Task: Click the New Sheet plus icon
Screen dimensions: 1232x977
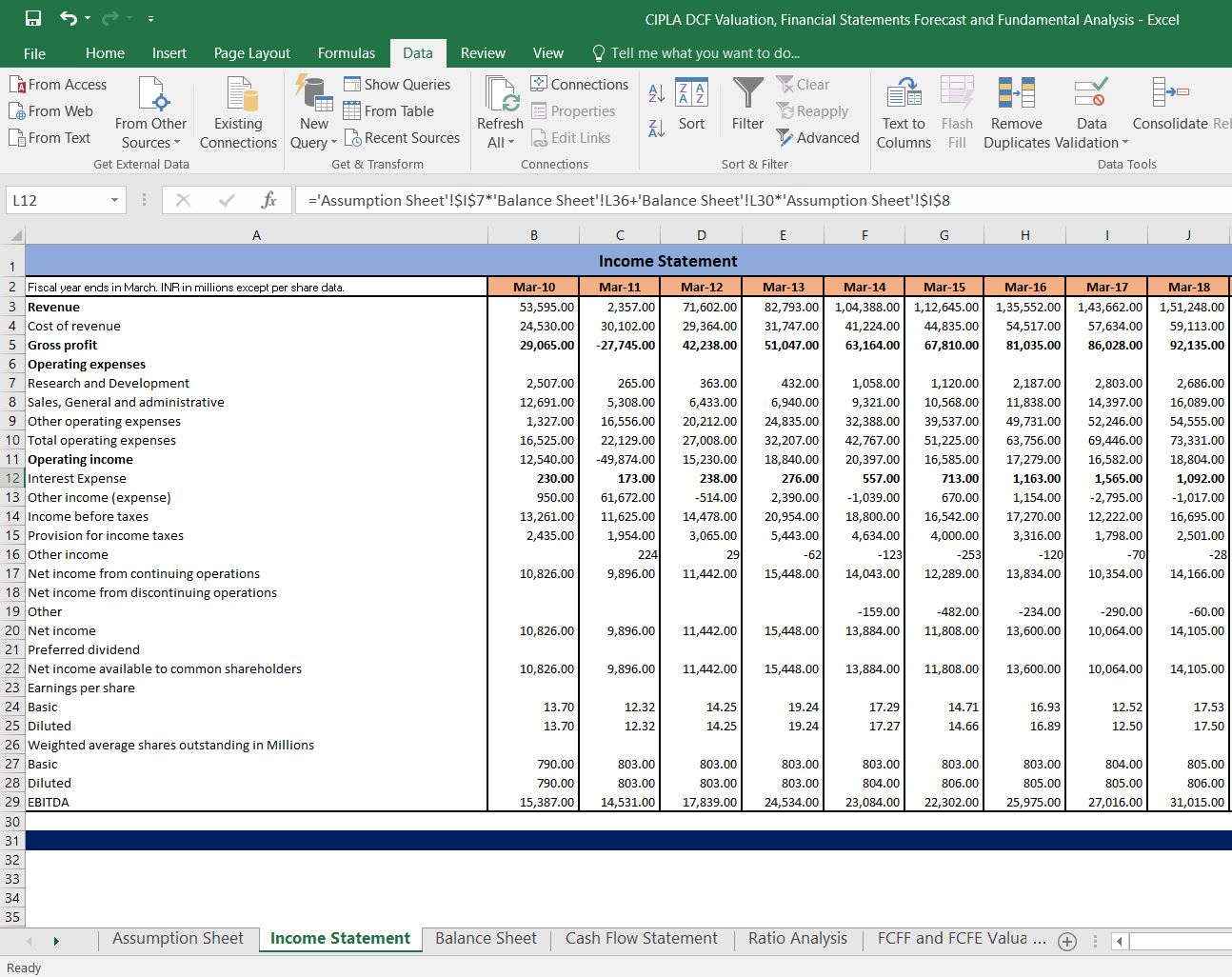Action: point(1067,942)
